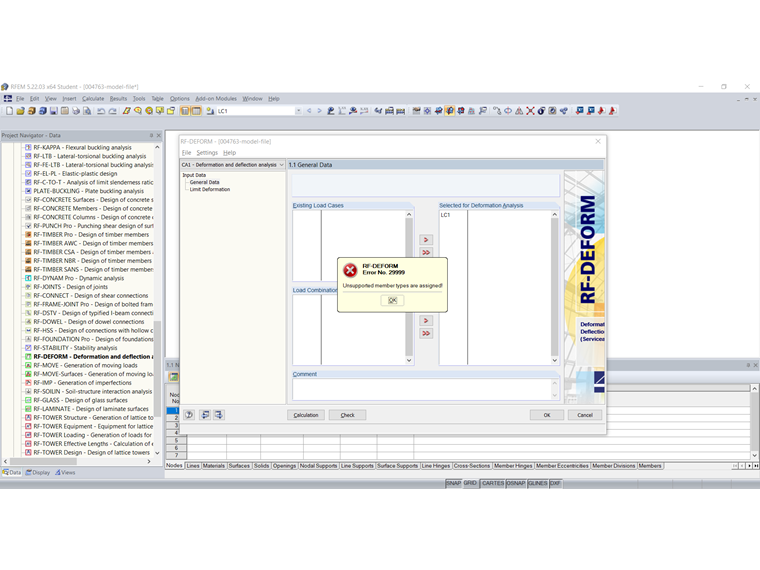Toggle SNAP in status bar
This screenshot has height=570, width=760.
[453, 483]
